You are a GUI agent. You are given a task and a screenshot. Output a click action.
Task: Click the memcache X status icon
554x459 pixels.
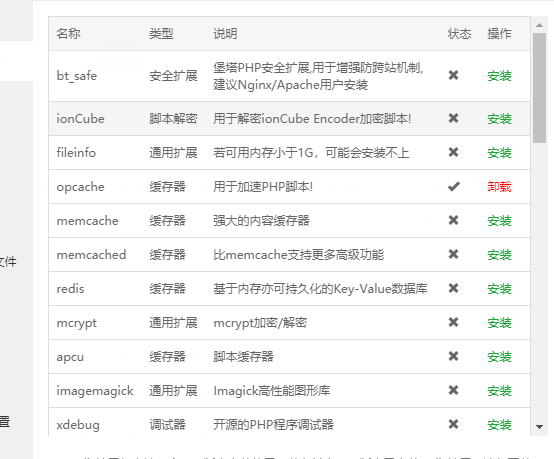click(x=453, y=220)
